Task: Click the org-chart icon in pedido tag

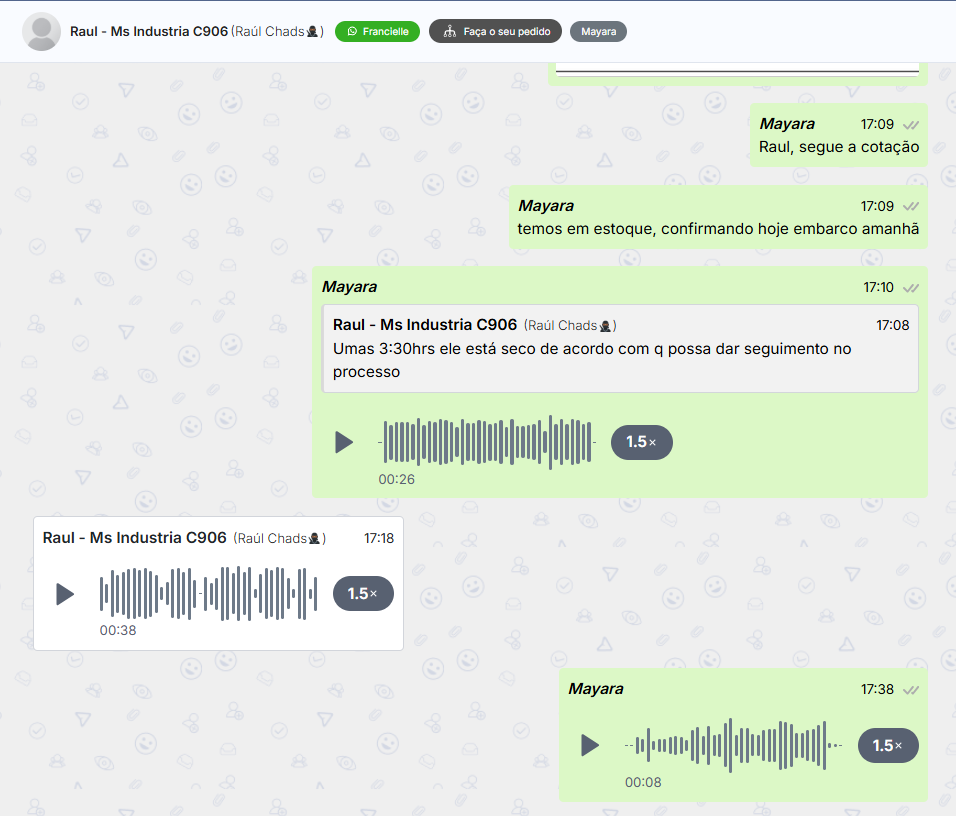Action: pos(449,31)
